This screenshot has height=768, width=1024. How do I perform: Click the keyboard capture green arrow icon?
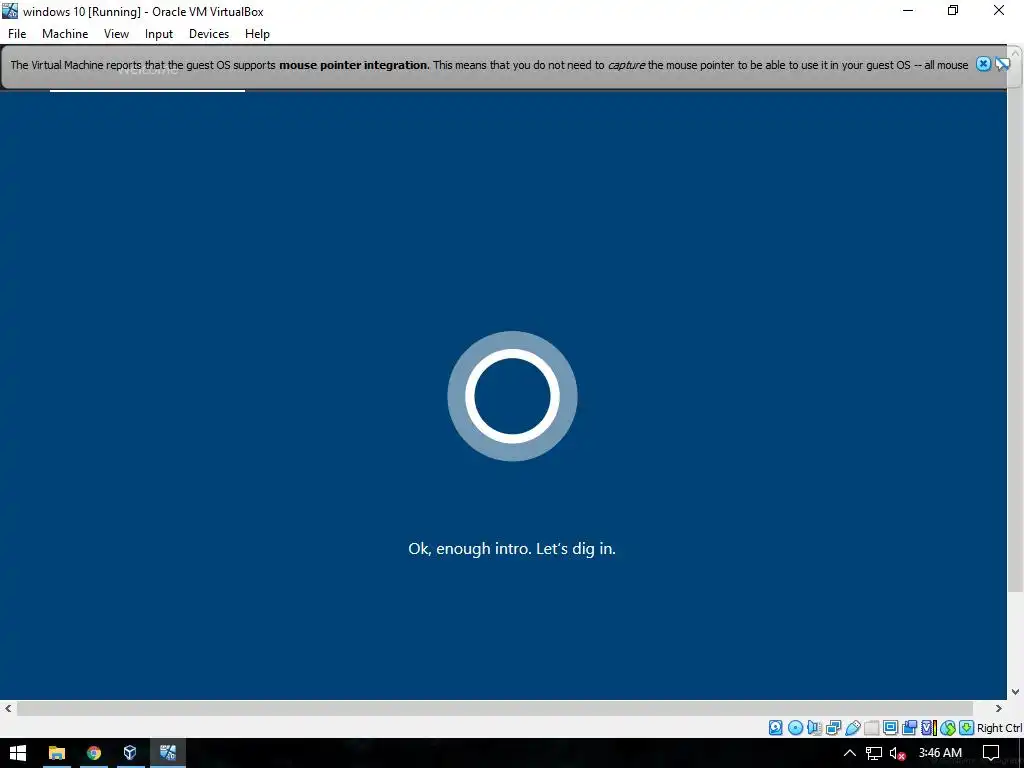click(967, 728)
